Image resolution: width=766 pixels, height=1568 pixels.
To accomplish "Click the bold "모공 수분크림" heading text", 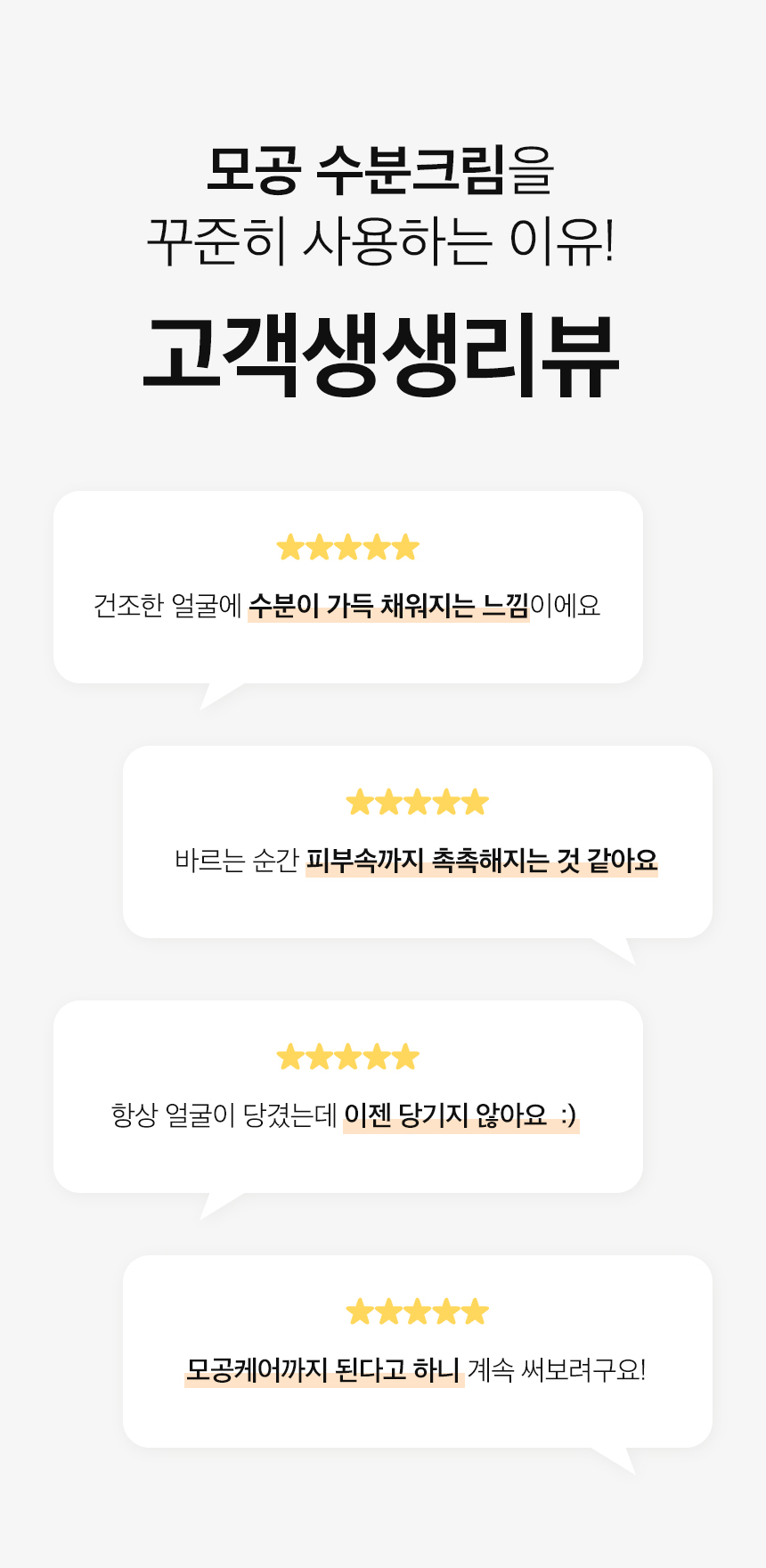I will pyautogui.click(x=356, y=169).
